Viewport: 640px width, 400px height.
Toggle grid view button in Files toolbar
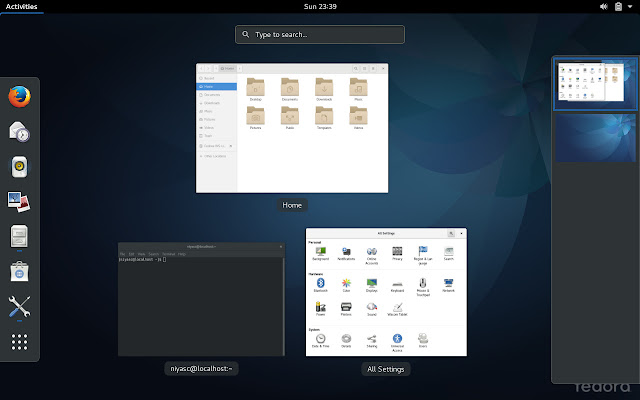364,69
